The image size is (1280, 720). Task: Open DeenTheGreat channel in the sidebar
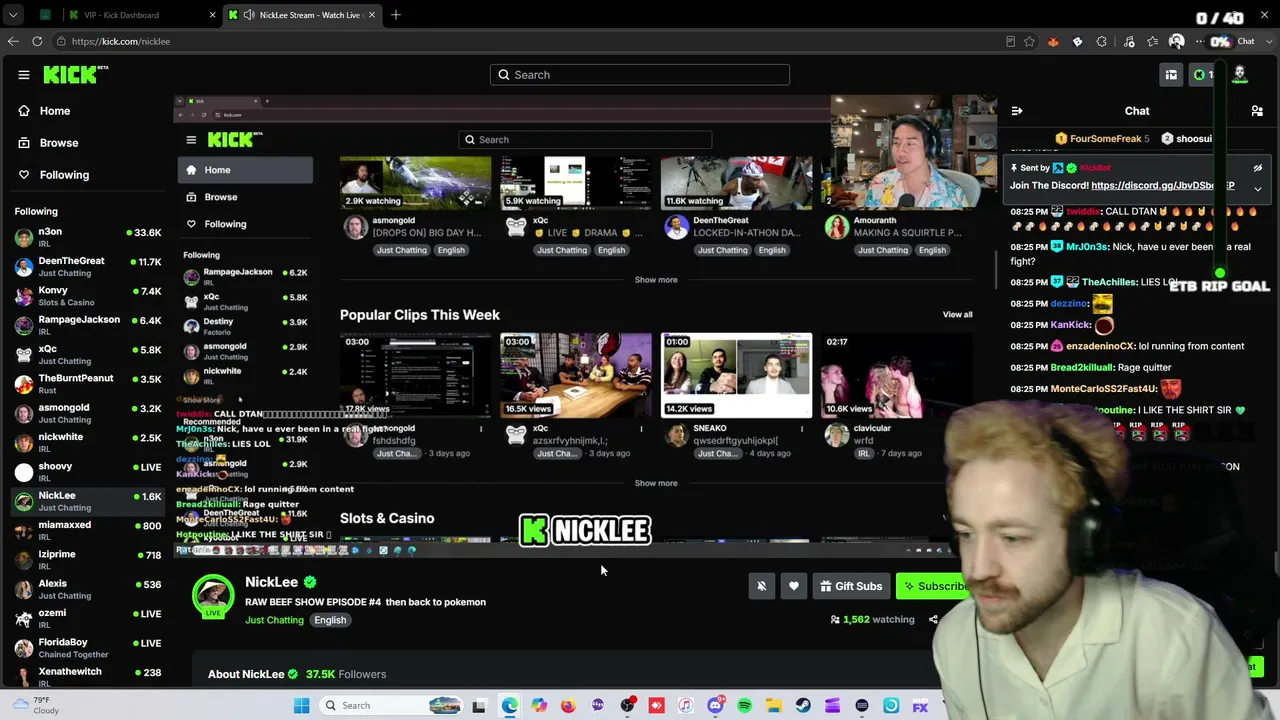(x=88, y=267)
